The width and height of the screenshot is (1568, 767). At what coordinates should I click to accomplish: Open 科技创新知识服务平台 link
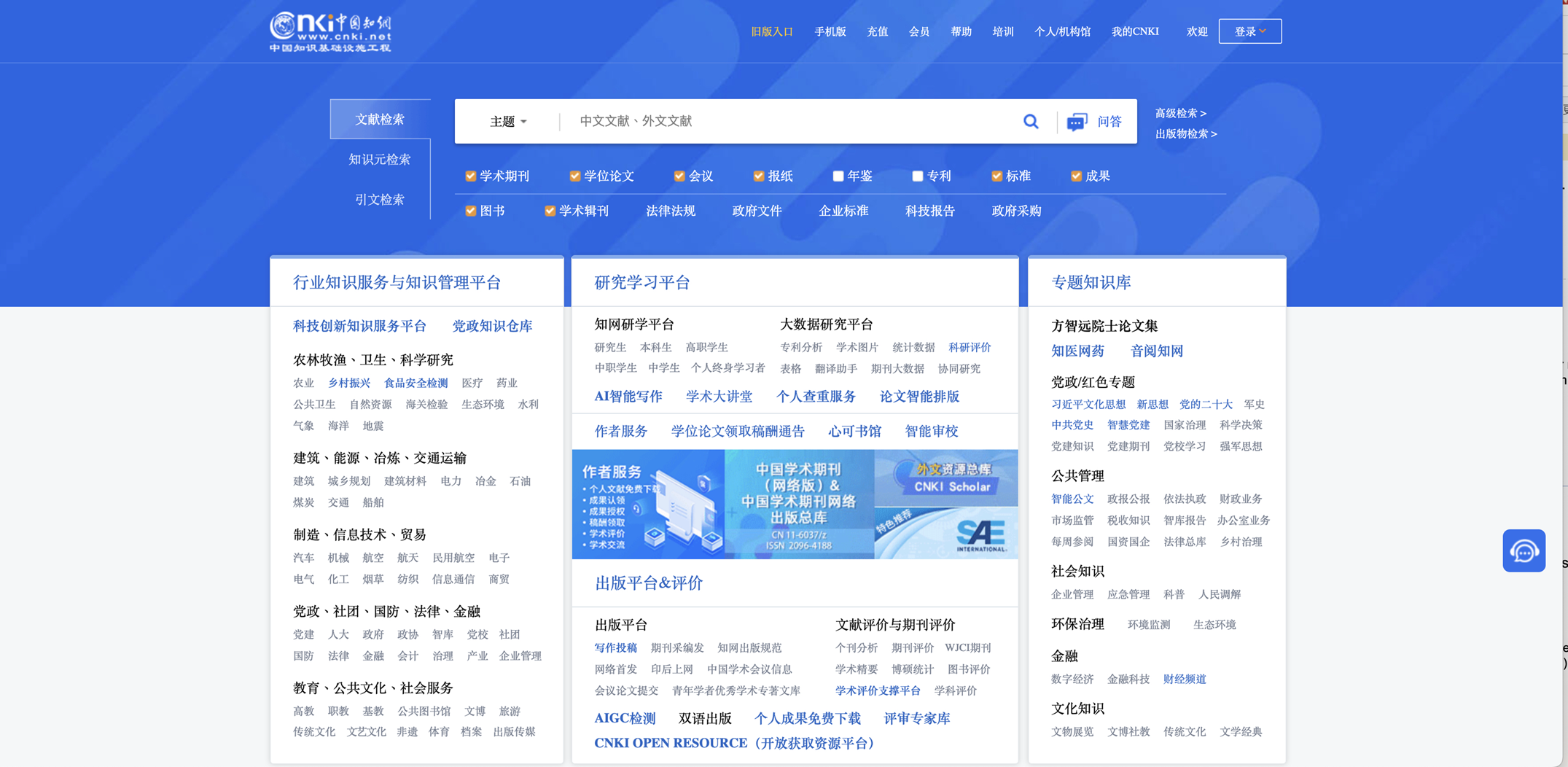click(x=359, y=327)
